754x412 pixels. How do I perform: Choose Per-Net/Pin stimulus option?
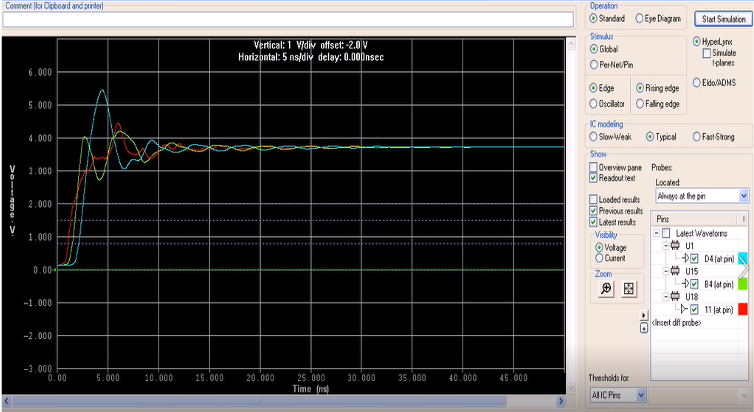tap(594, 64)
